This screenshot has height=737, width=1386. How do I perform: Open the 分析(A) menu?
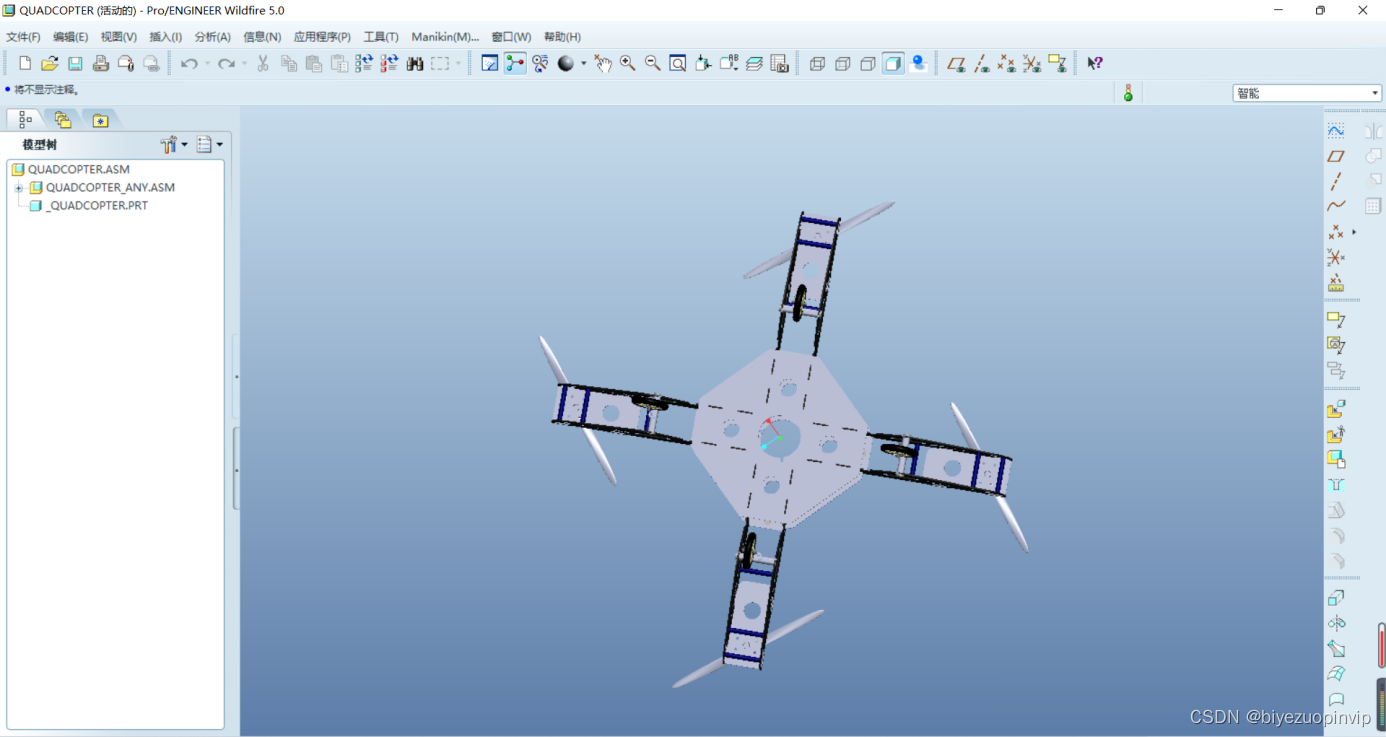coord(212,37)
